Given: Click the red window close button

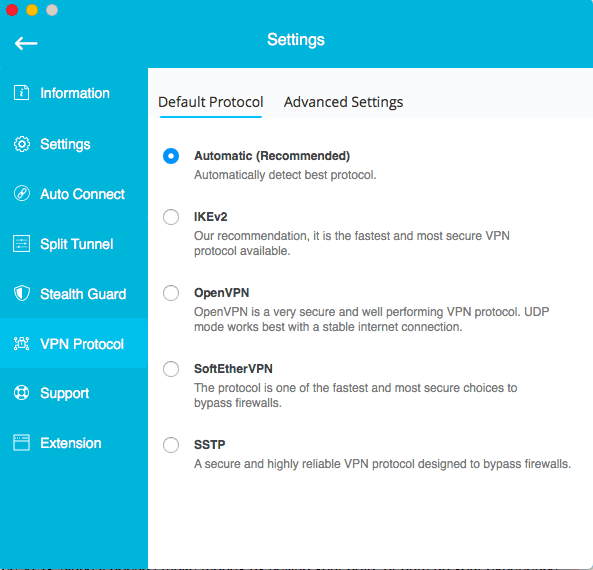Looking at the screenshot, I should [12, 10].
